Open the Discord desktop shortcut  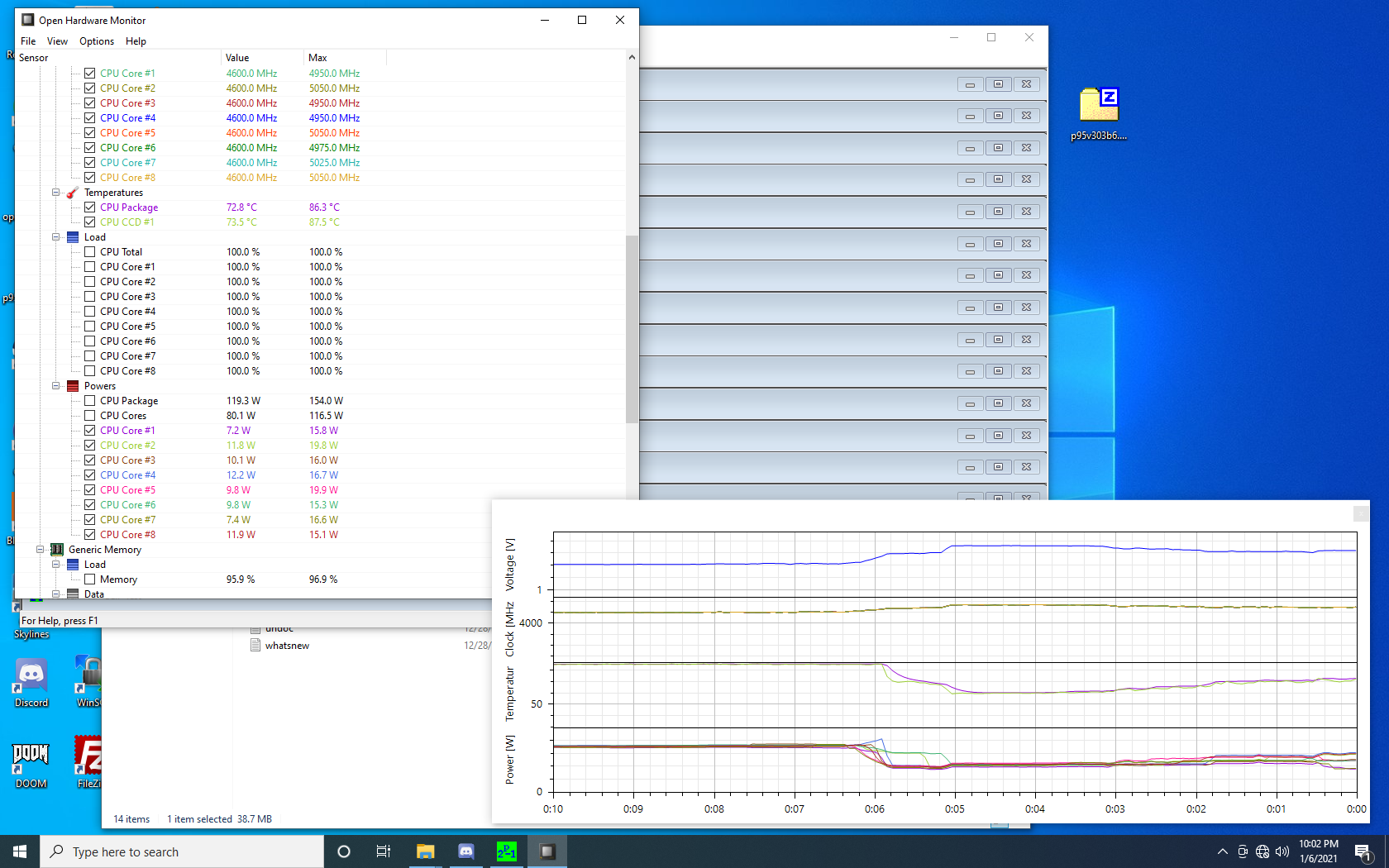(31, 676)
